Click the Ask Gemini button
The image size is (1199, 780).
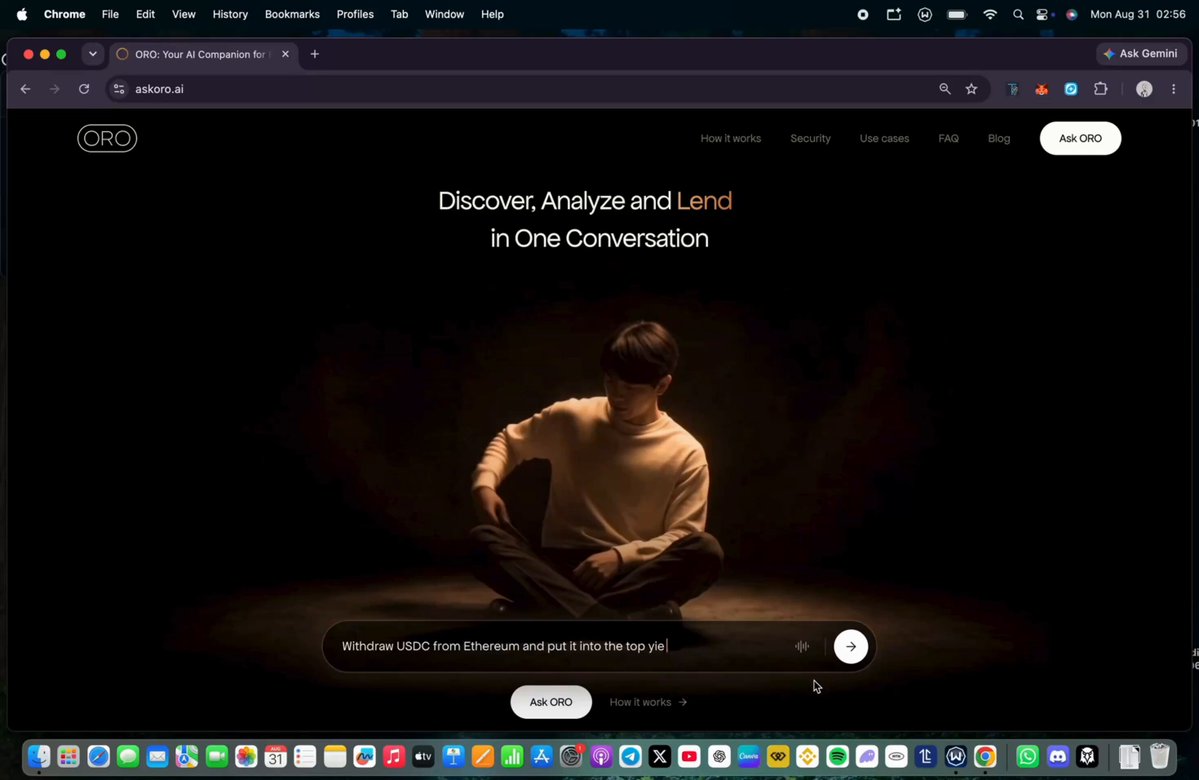click(1141, 54)
